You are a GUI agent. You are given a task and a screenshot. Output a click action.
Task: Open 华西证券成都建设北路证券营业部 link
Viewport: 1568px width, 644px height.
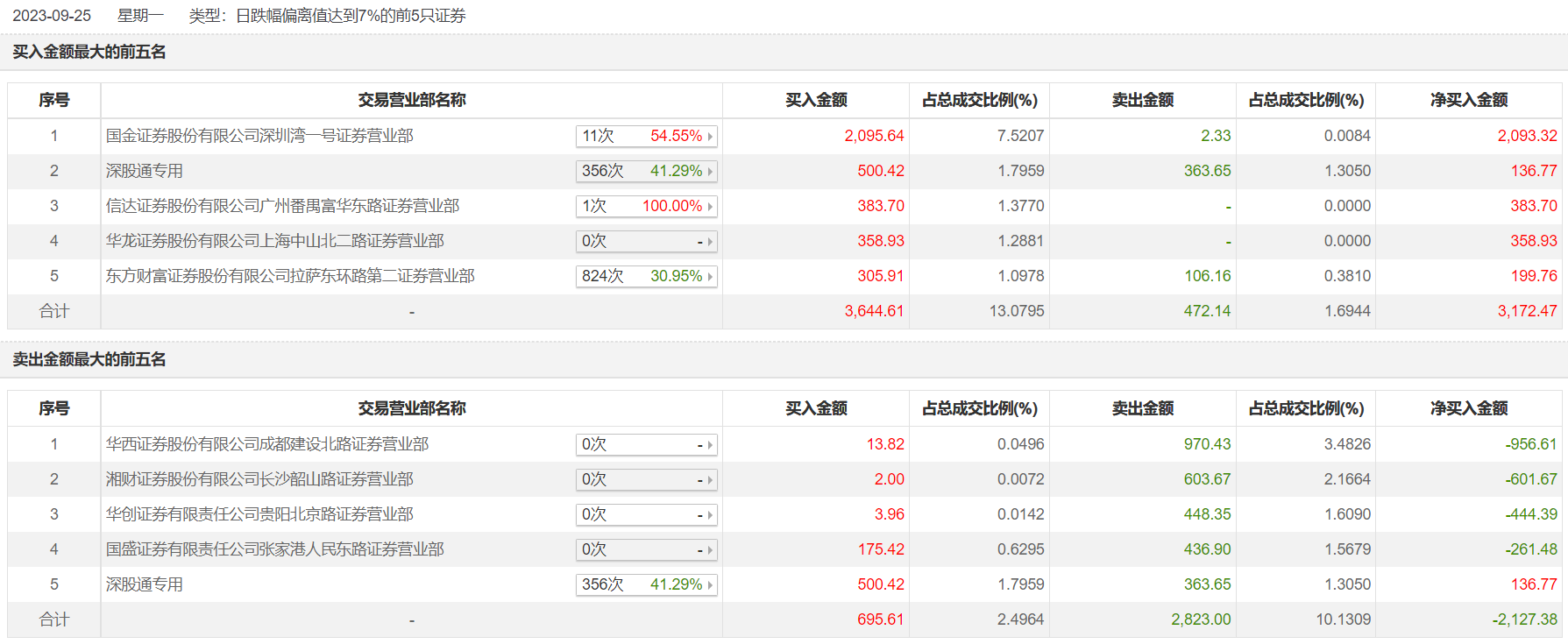tap(267, 444)
